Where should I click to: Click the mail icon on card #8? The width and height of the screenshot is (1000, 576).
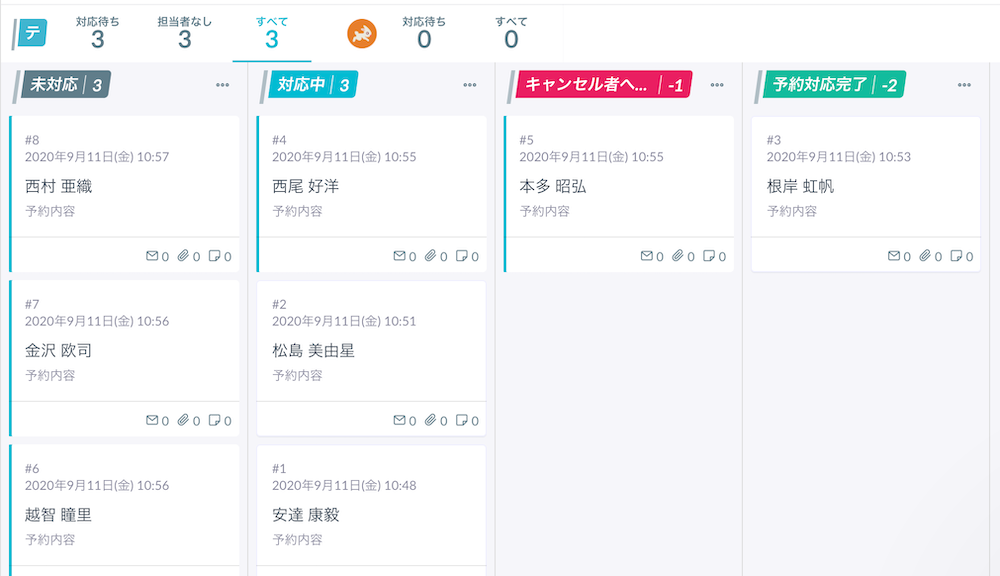pyautogui.click(x=152, y=256)
